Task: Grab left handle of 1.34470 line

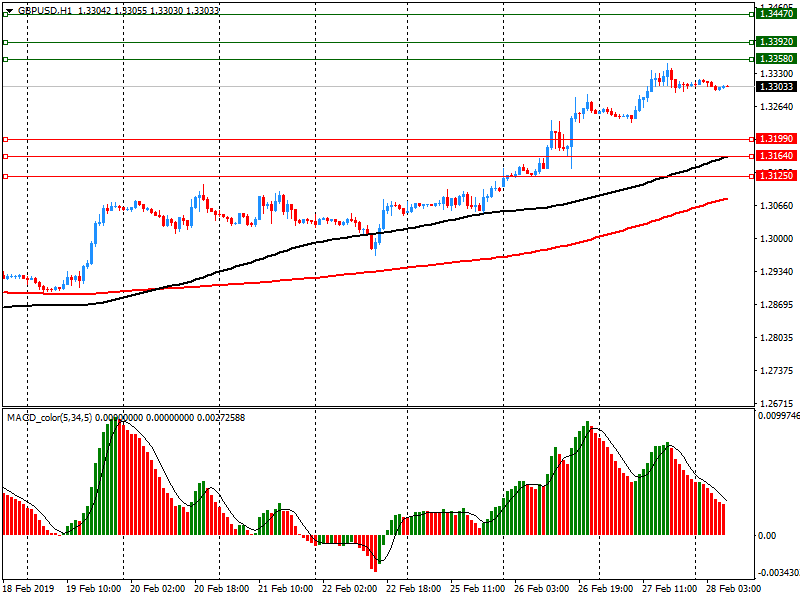Action: coord(6,14)
